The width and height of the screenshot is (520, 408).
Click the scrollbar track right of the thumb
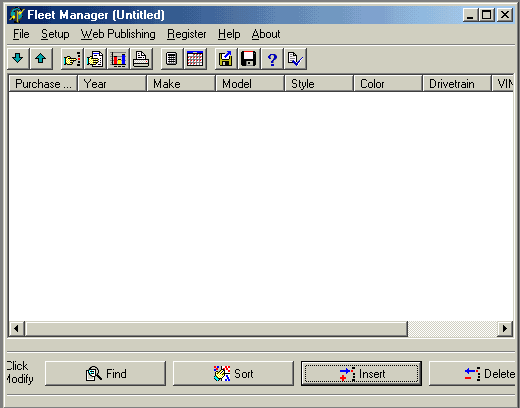[x=453, y=329]
